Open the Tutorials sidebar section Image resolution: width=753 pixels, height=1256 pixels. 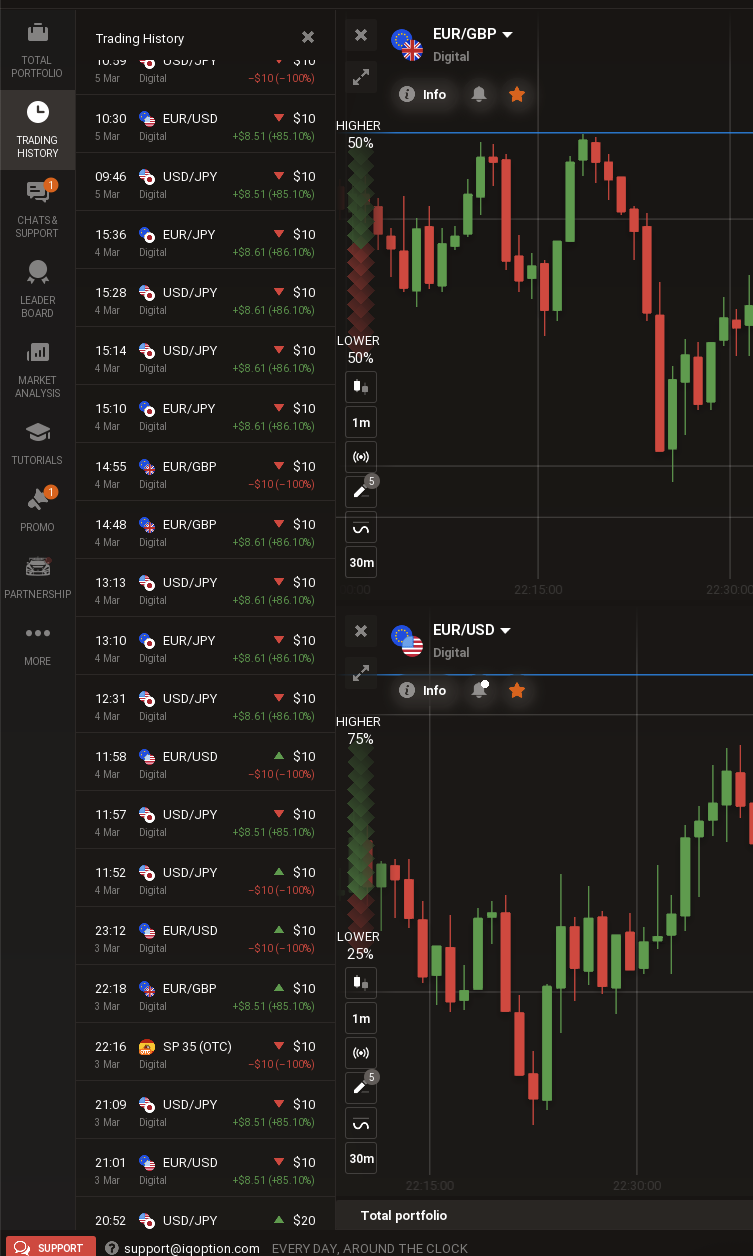pyautogui.click(x=37, y=444)
